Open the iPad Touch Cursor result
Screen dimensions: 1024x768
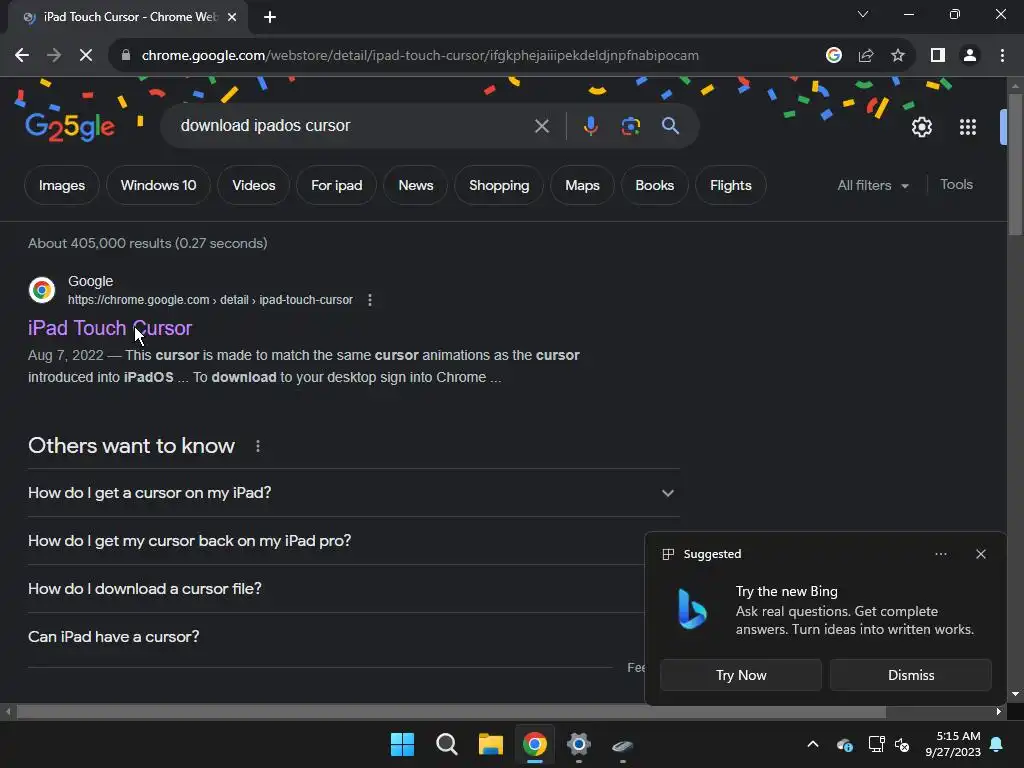pyautogui.click(x=110, y=328)
